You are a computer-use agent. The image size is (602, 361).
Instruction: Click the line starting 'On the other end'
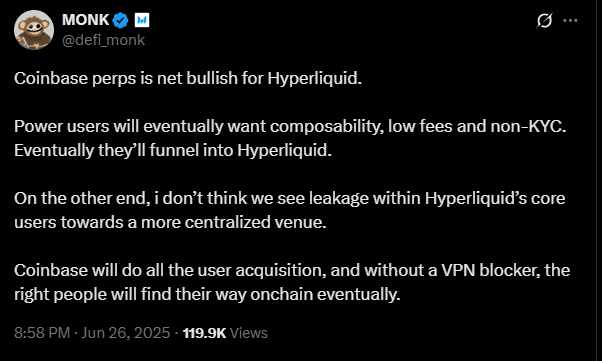point(290,199)
